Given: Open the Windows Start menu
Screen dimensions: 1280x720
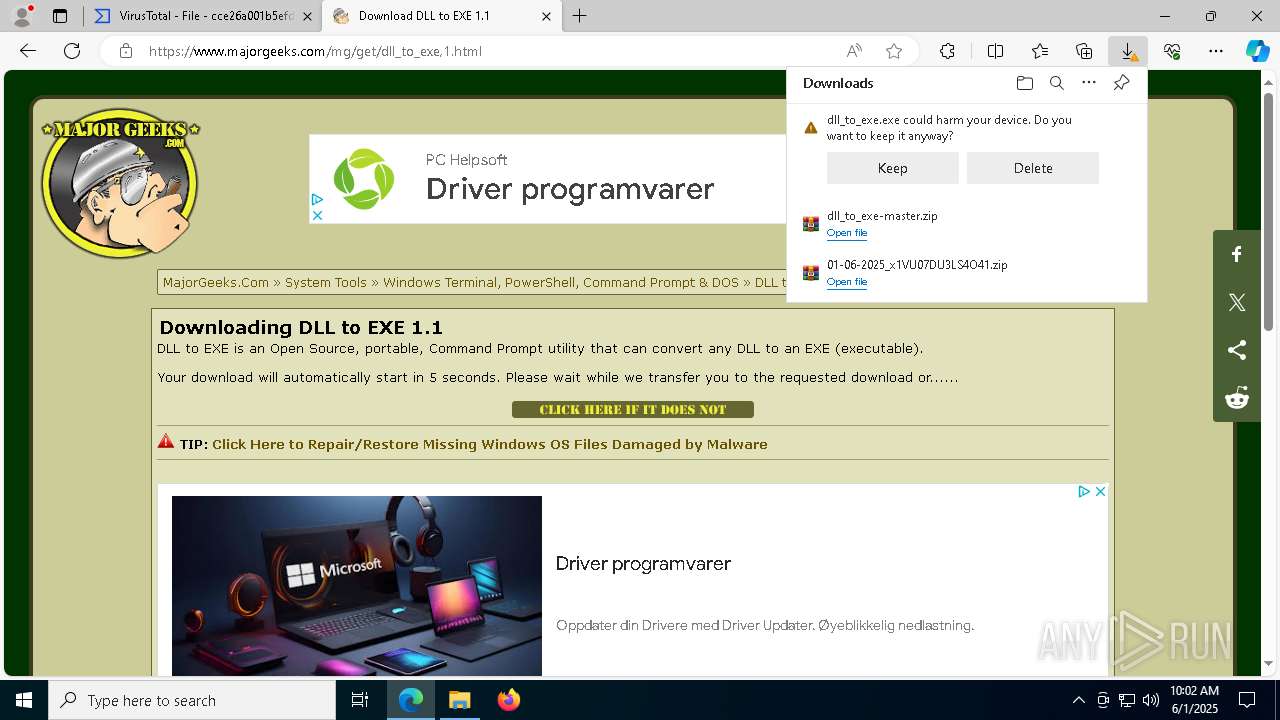Looking at the screenshot, I should click(x=24, y=700).
